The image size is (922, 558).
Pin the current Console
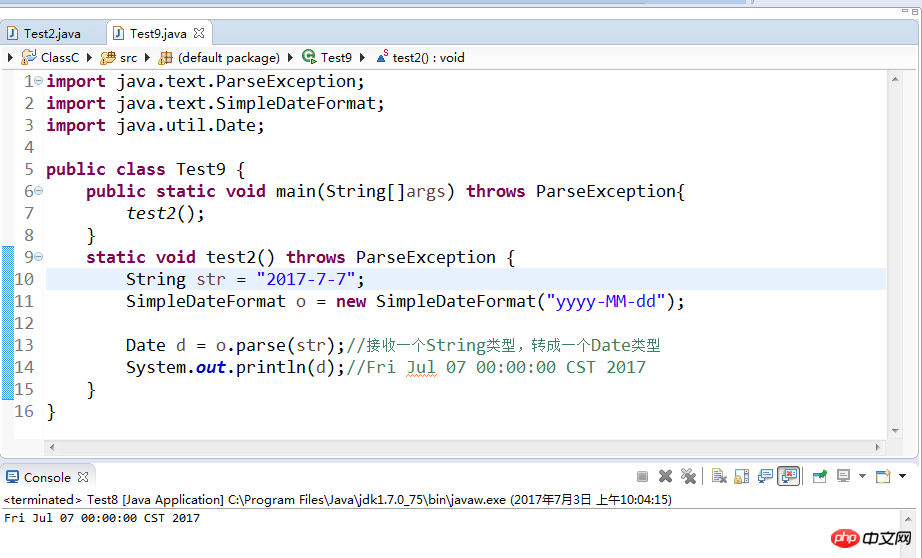(820, 476)
